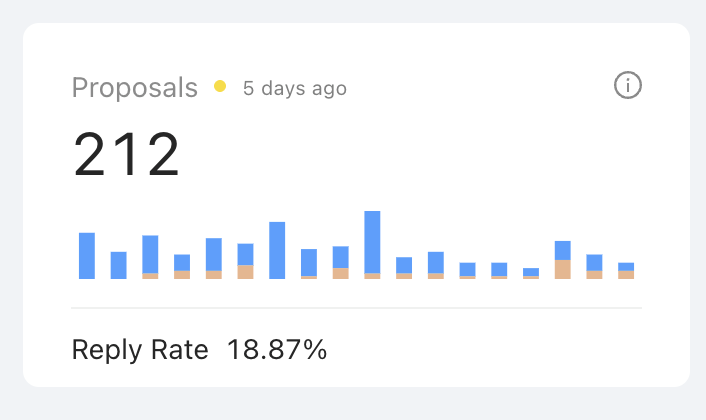Click the second bar from the left

[118, 265]
